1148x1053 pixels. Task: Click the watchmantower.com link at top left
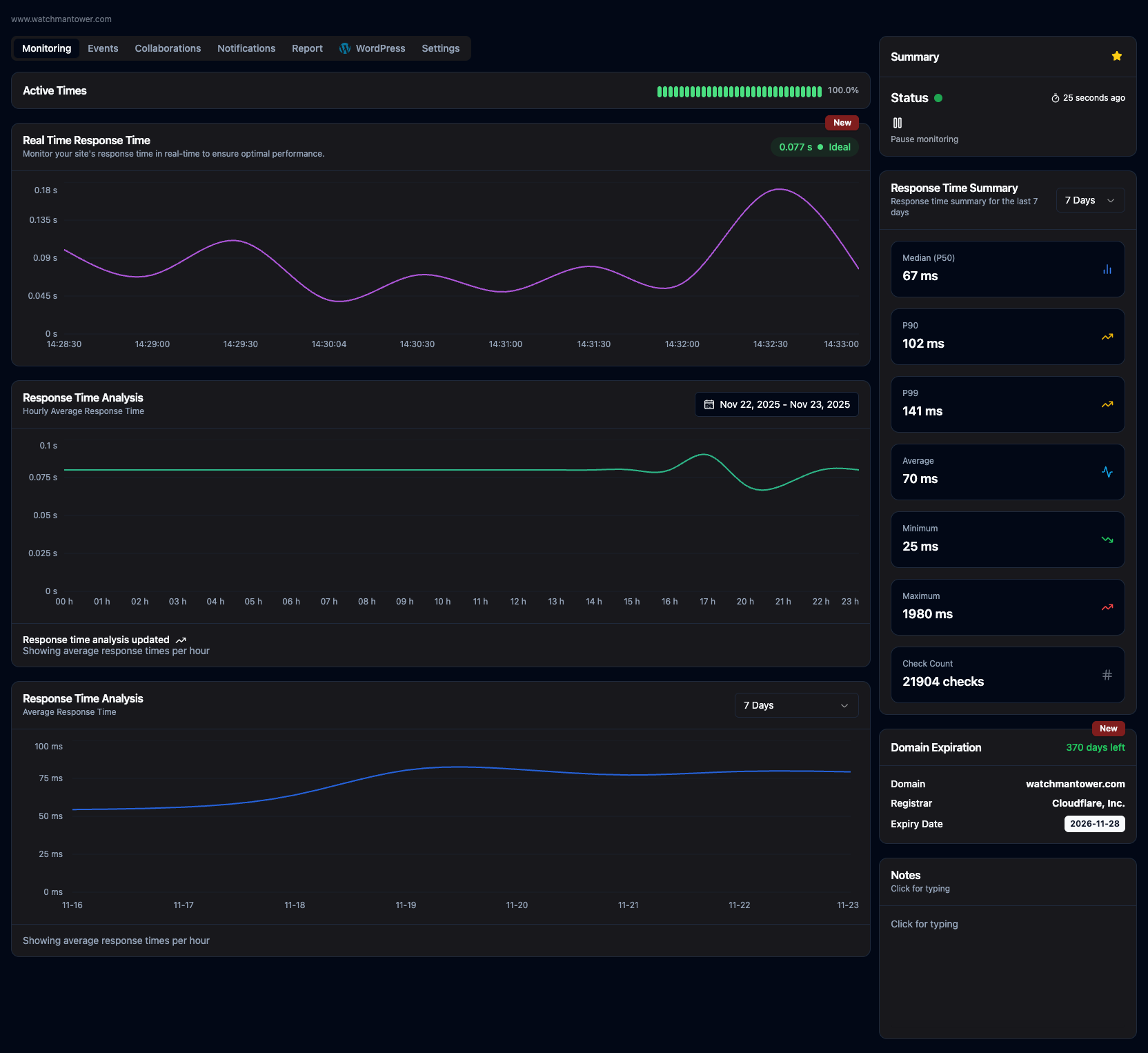point(61,19)
